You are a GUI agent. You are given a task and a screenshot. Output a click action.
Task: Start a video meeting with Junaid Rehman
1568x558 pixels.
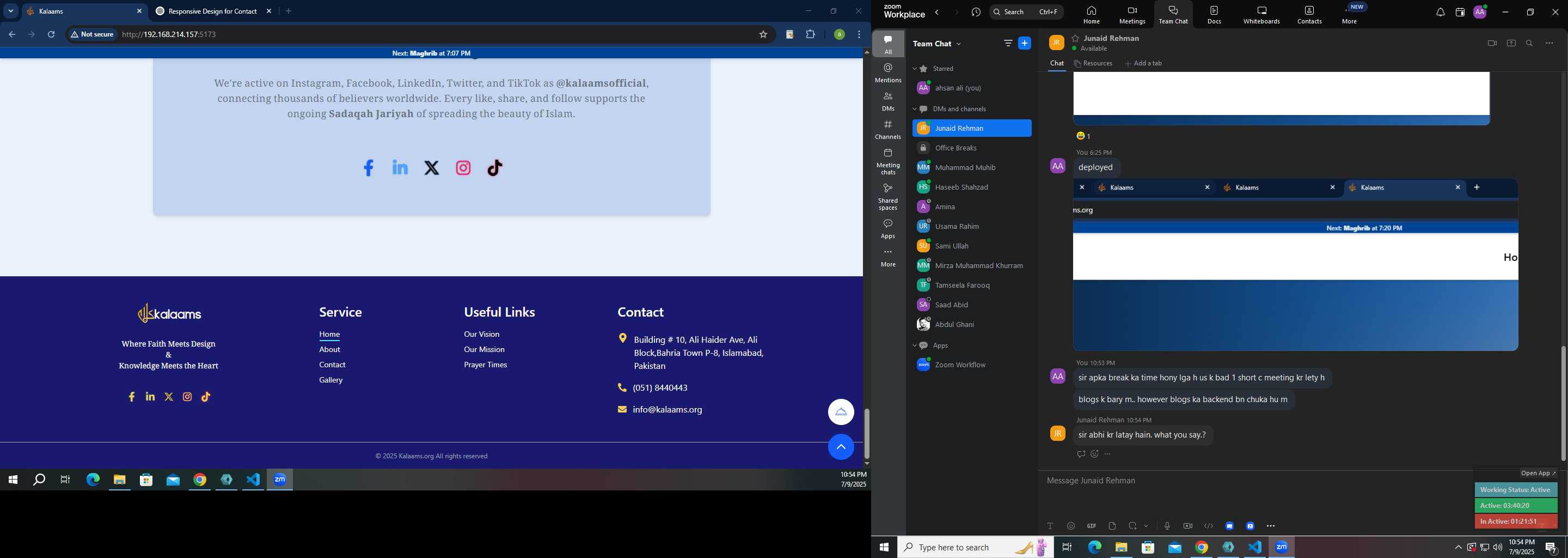tap(1492, 43)
